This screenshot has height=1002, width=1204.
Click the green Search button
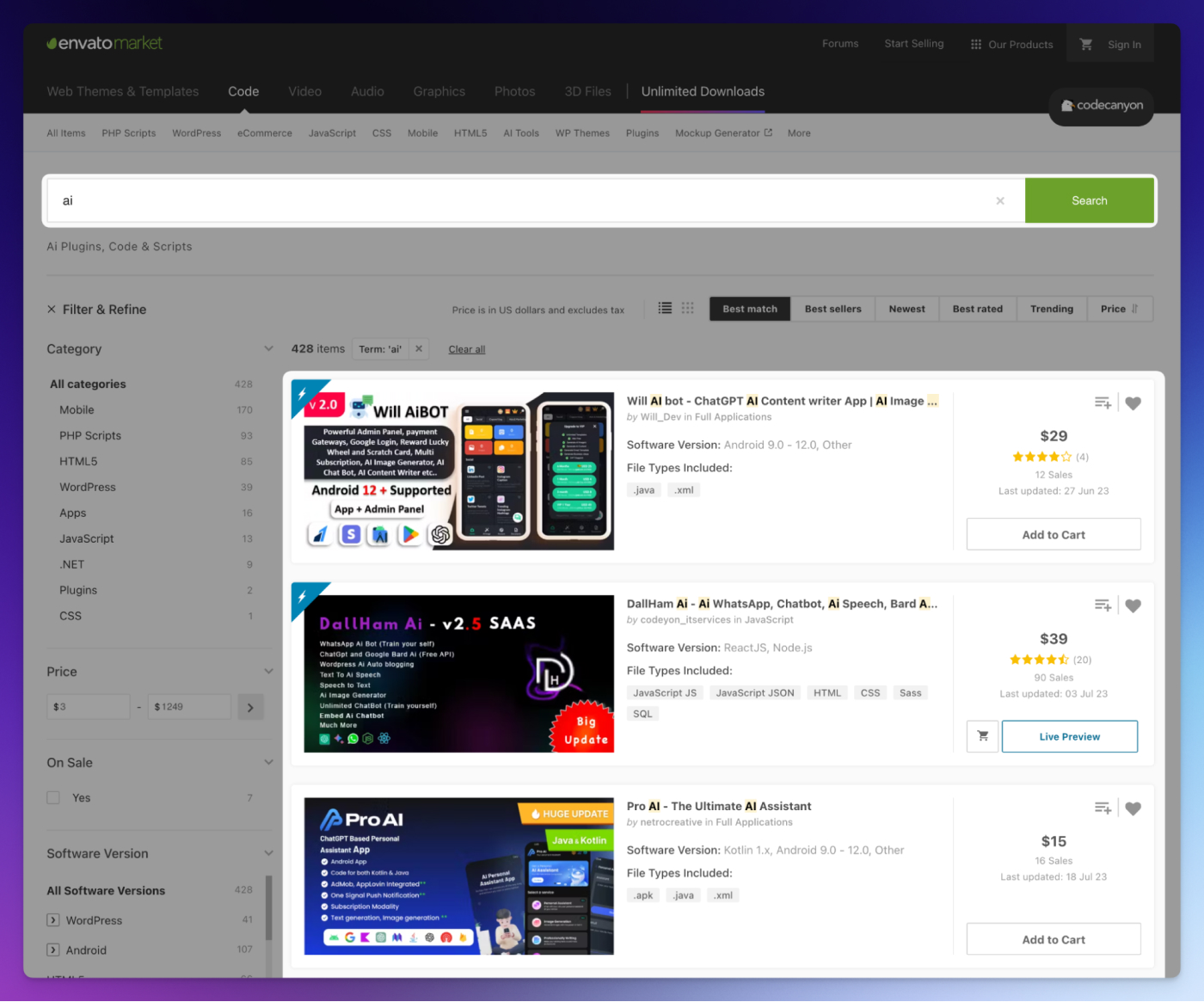point(1089,200)
